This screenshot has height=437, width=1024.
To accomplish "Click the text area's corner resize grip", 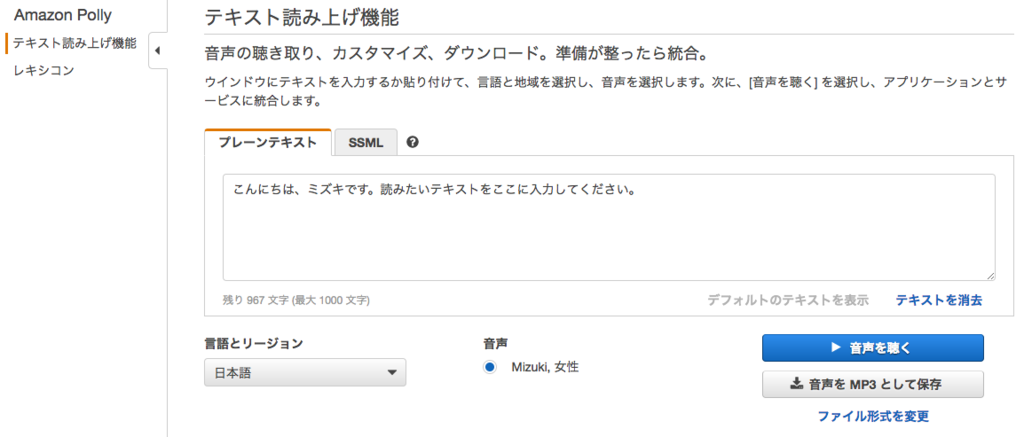I will pyautogui.click(x=991, y=276).
